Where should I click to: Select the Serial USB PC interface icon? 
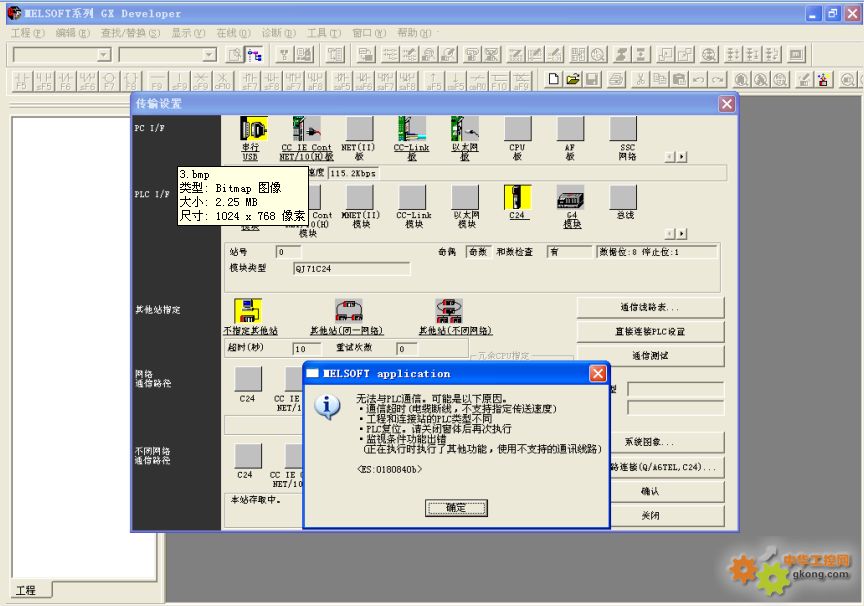[x=253, y=129]
